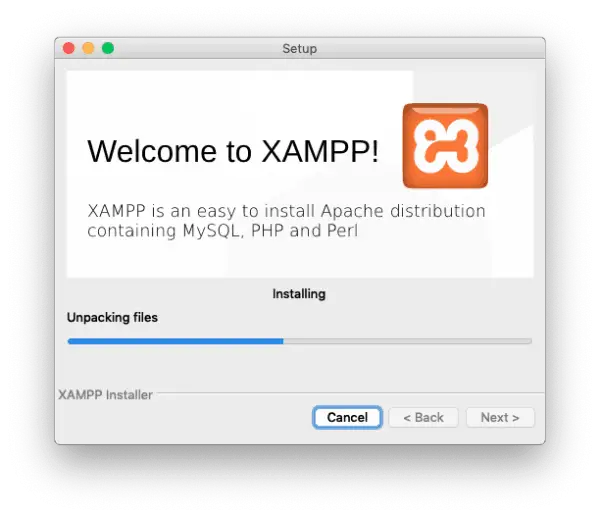Click the Installing status label
600x517 pixels.
point(299,294)
